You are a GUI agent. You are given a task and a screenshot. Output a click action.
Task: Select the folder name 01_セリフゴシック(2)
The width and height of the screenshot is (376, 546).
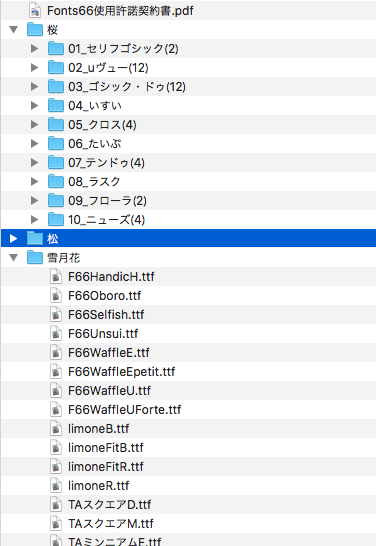click(x=123, y=49)
